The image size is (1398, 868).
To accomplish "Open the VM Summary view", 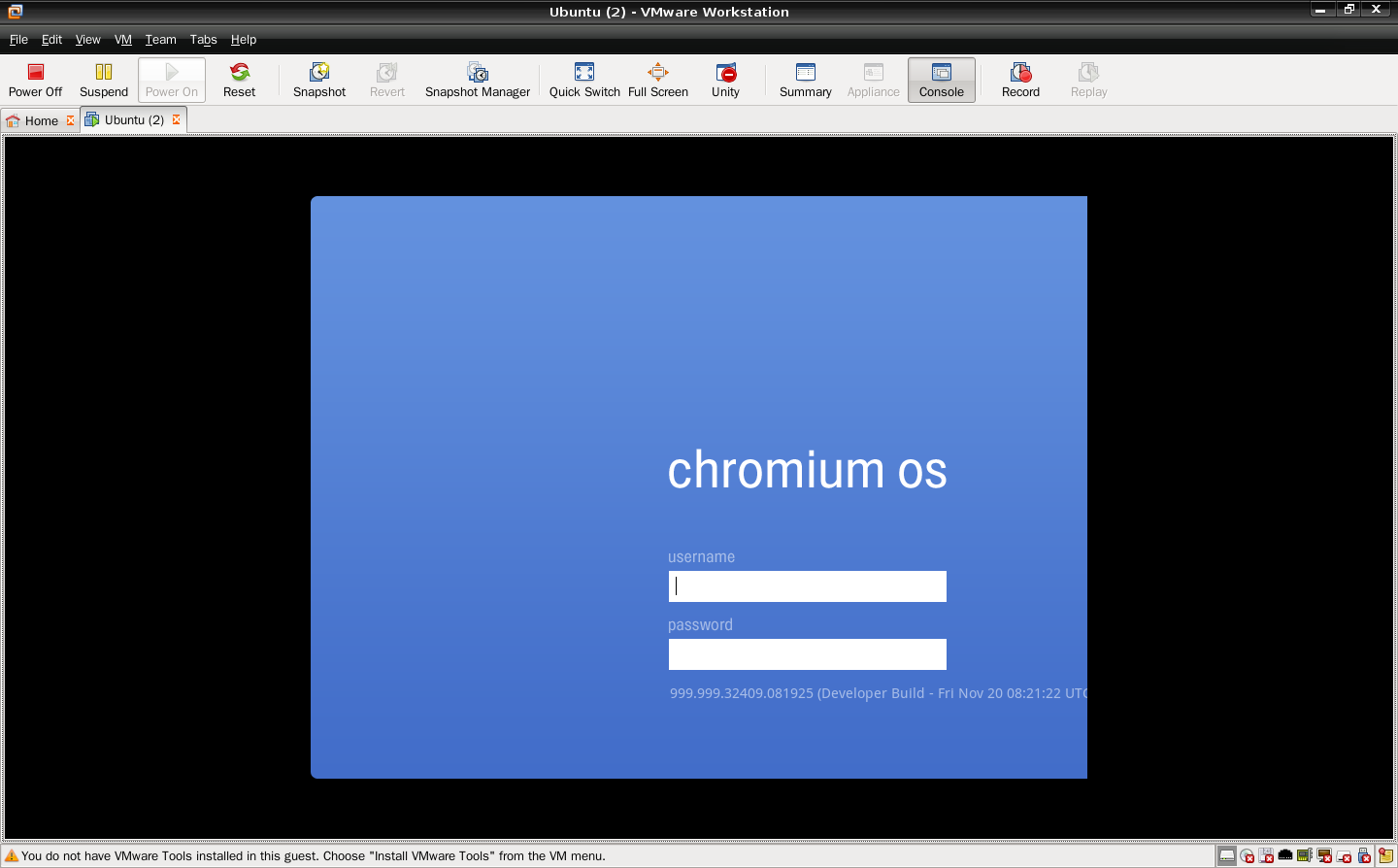I will 805,79.
